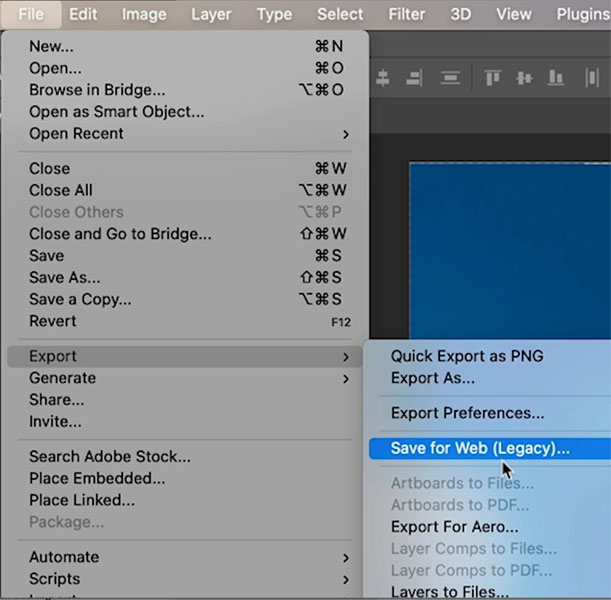Open Export Preferences...

coord(490,413)
